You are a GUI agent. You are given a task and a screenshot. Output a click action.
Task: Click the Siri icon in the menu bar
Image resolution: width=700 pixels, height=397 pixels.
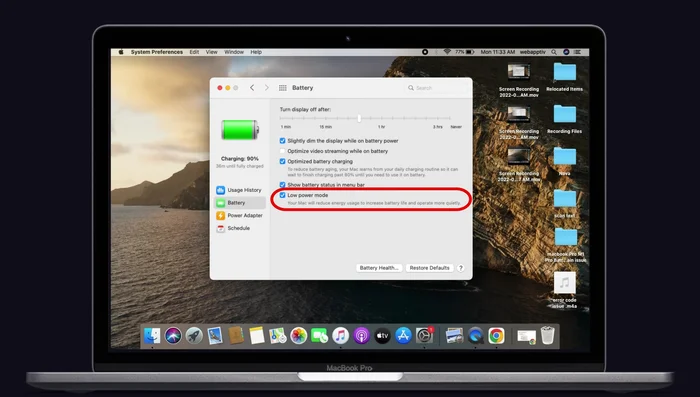pos(566,52)
